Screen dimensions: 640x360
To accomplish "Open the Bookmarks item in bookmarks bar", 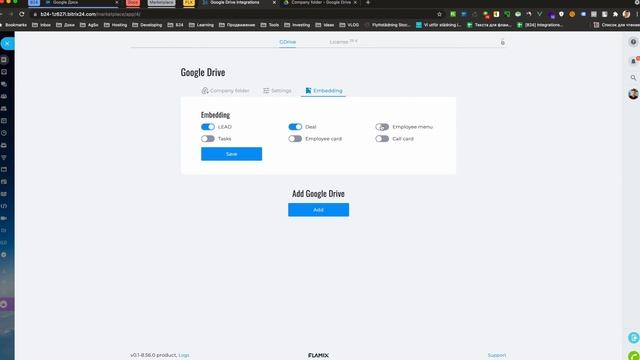I will coord(14,25).
